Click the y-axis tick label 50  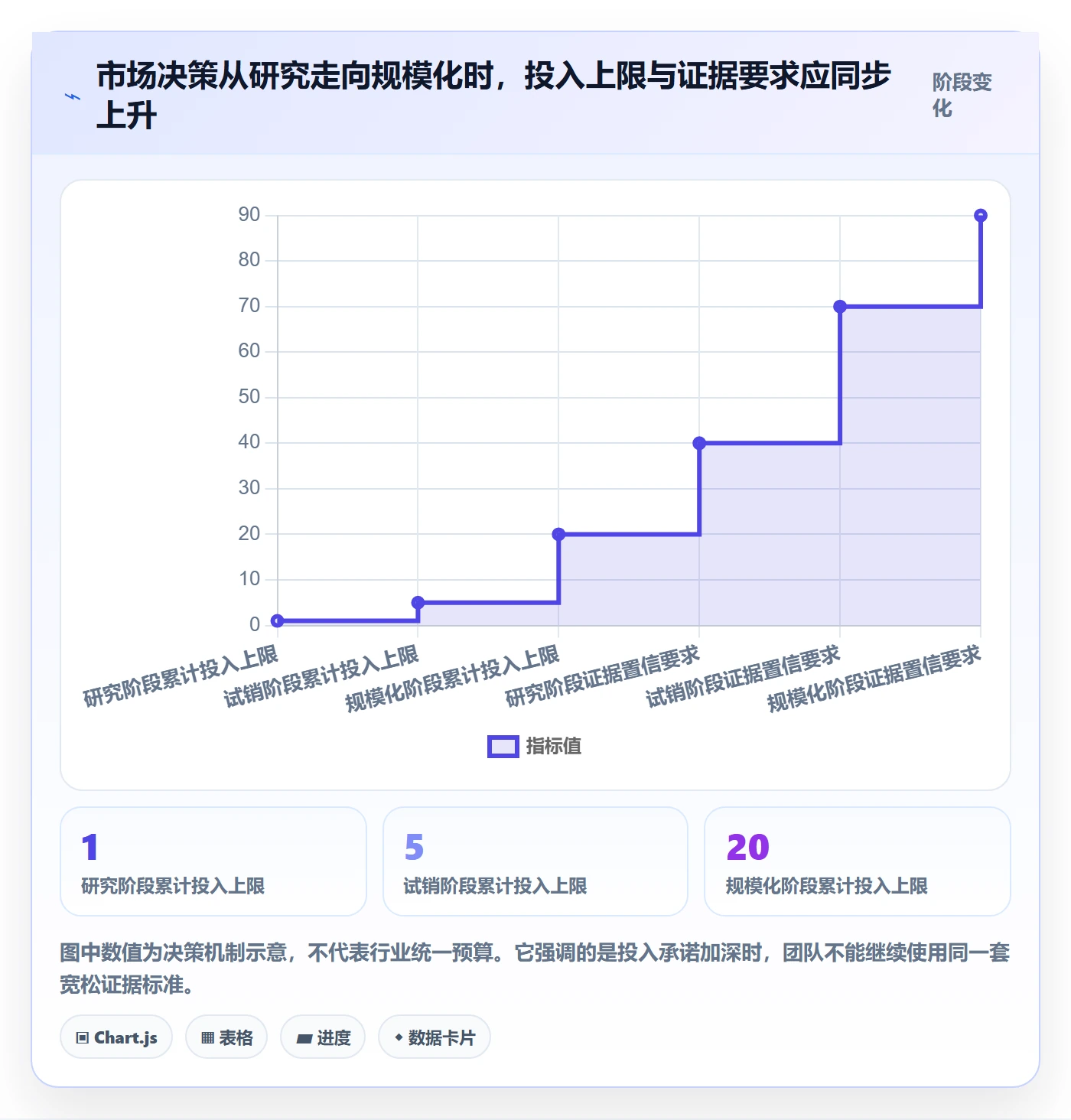coord(249,397)
